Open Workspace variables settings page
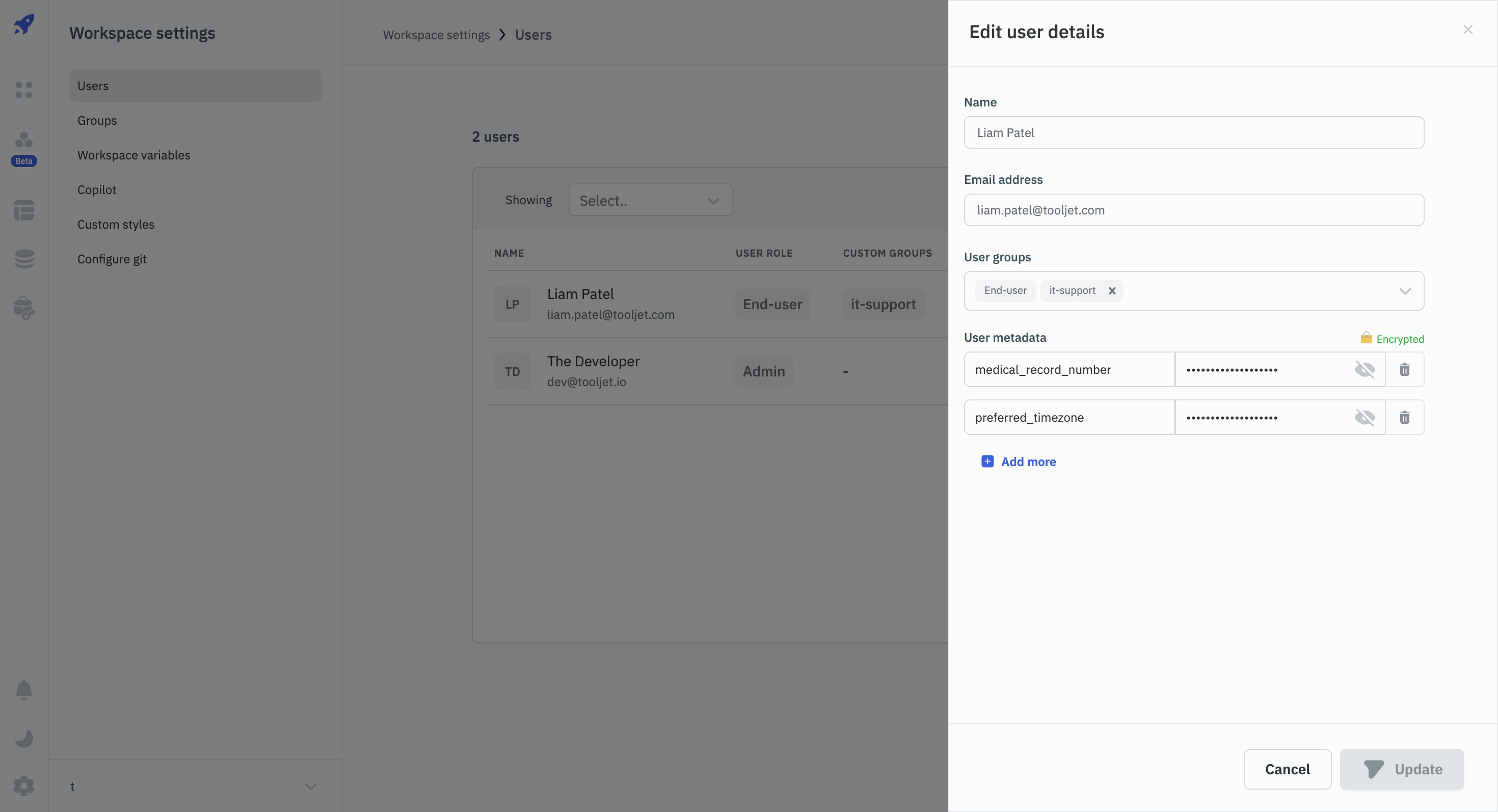This screenshot has width=1498, height=812. pos(133,155)
